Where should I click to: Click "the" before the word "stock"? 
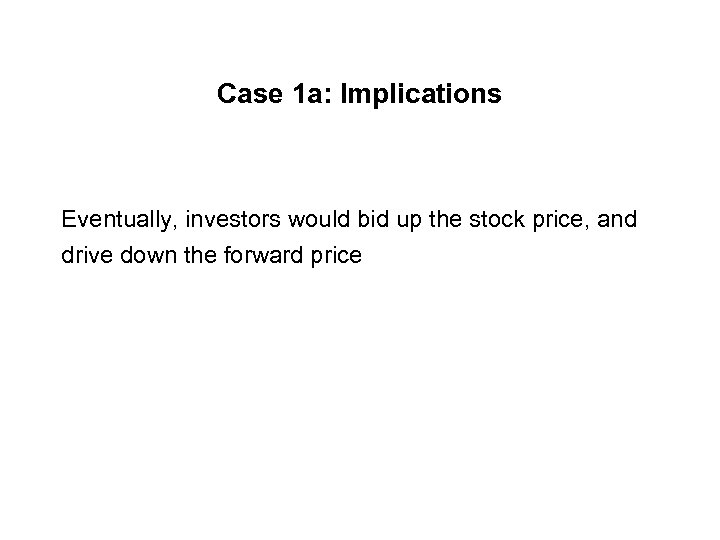(403, 218)
